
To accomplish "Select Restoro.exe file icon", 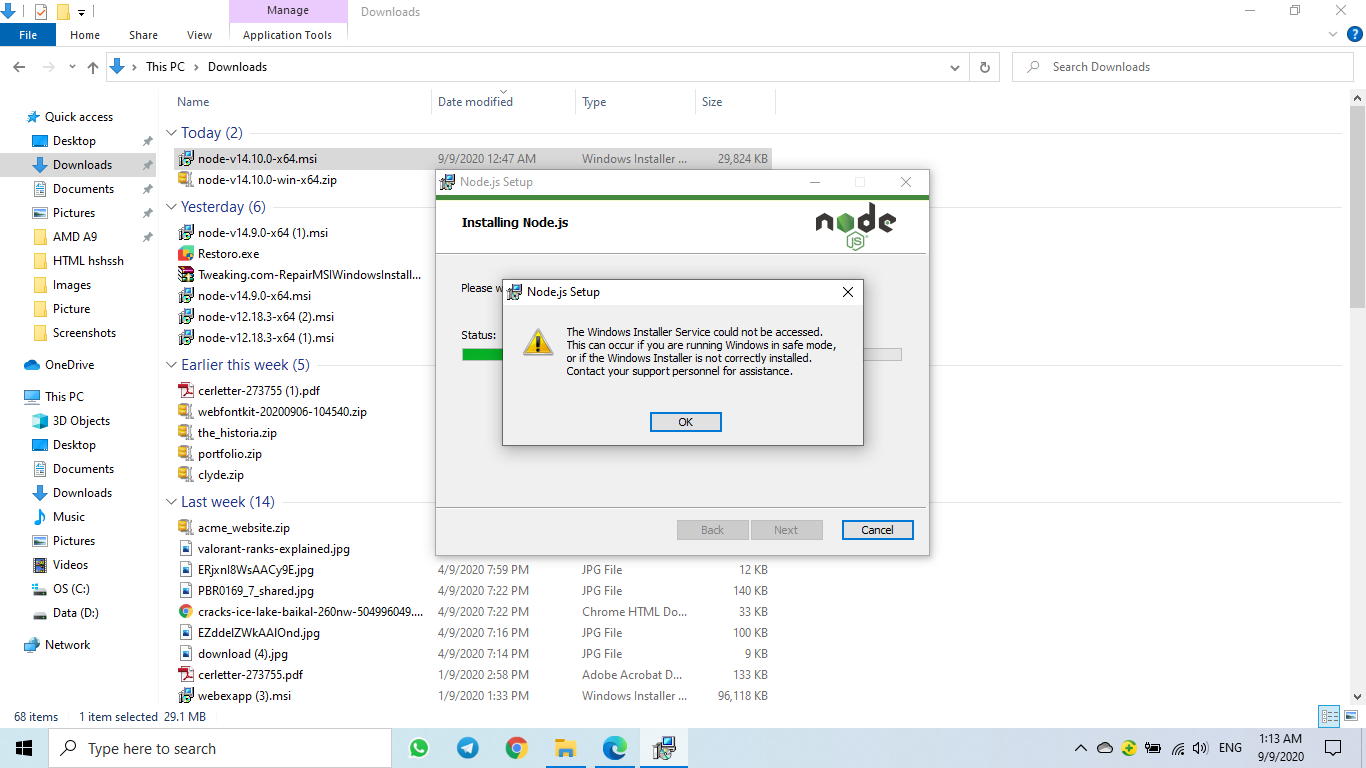I will tap(185, 254).
